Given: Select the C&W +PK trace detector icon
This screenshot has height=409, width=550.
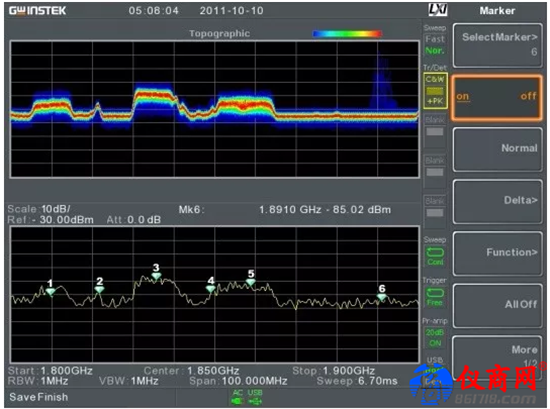Looking at the screenshot, I should coord(435,90).
